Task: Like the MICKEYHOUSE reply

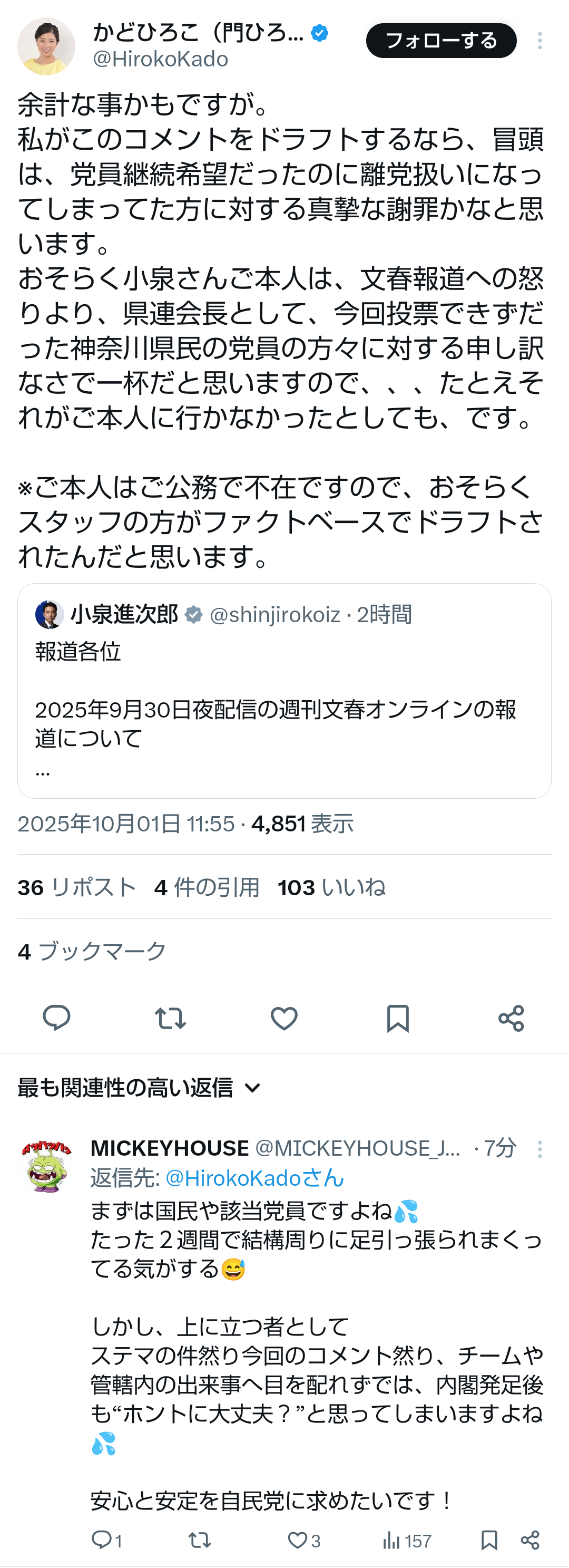Action: pyautogui.click(x=297, y=1540)
